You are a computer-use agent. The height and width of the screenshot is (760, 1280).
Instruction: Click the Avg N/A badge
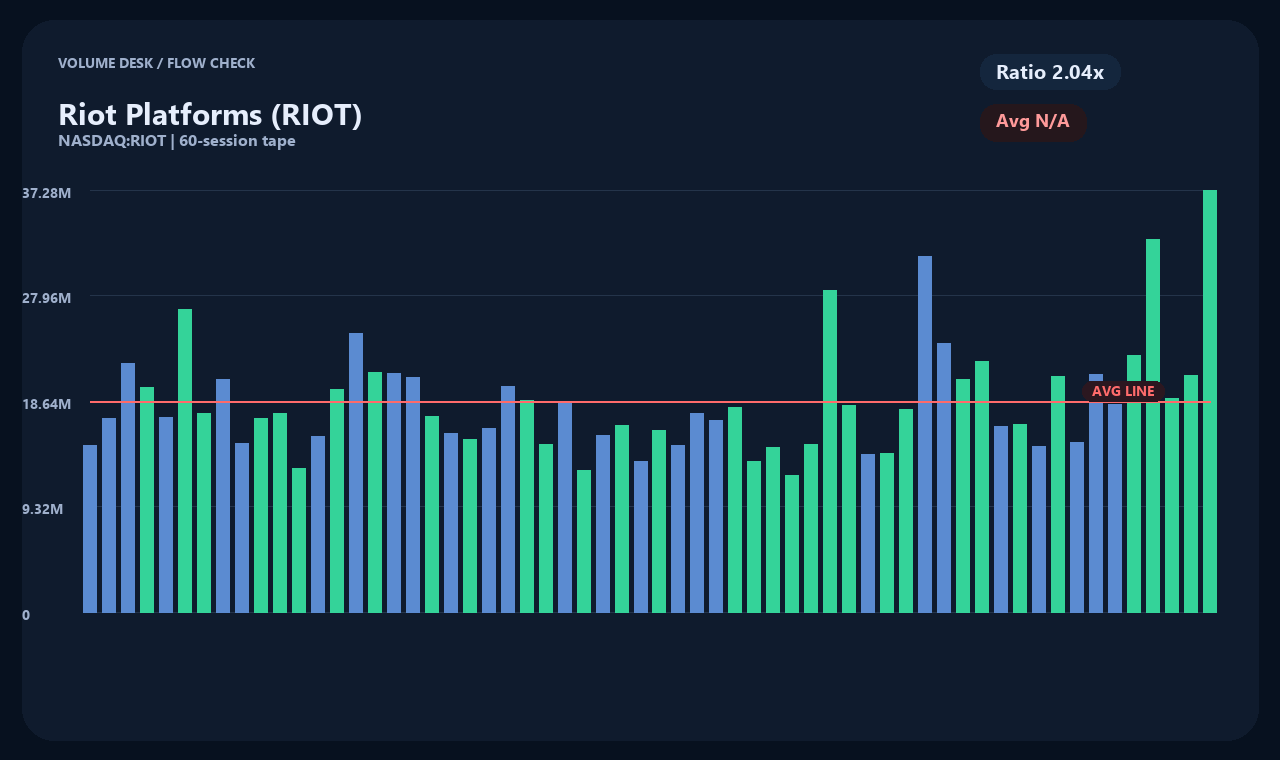coord(1033,122)
